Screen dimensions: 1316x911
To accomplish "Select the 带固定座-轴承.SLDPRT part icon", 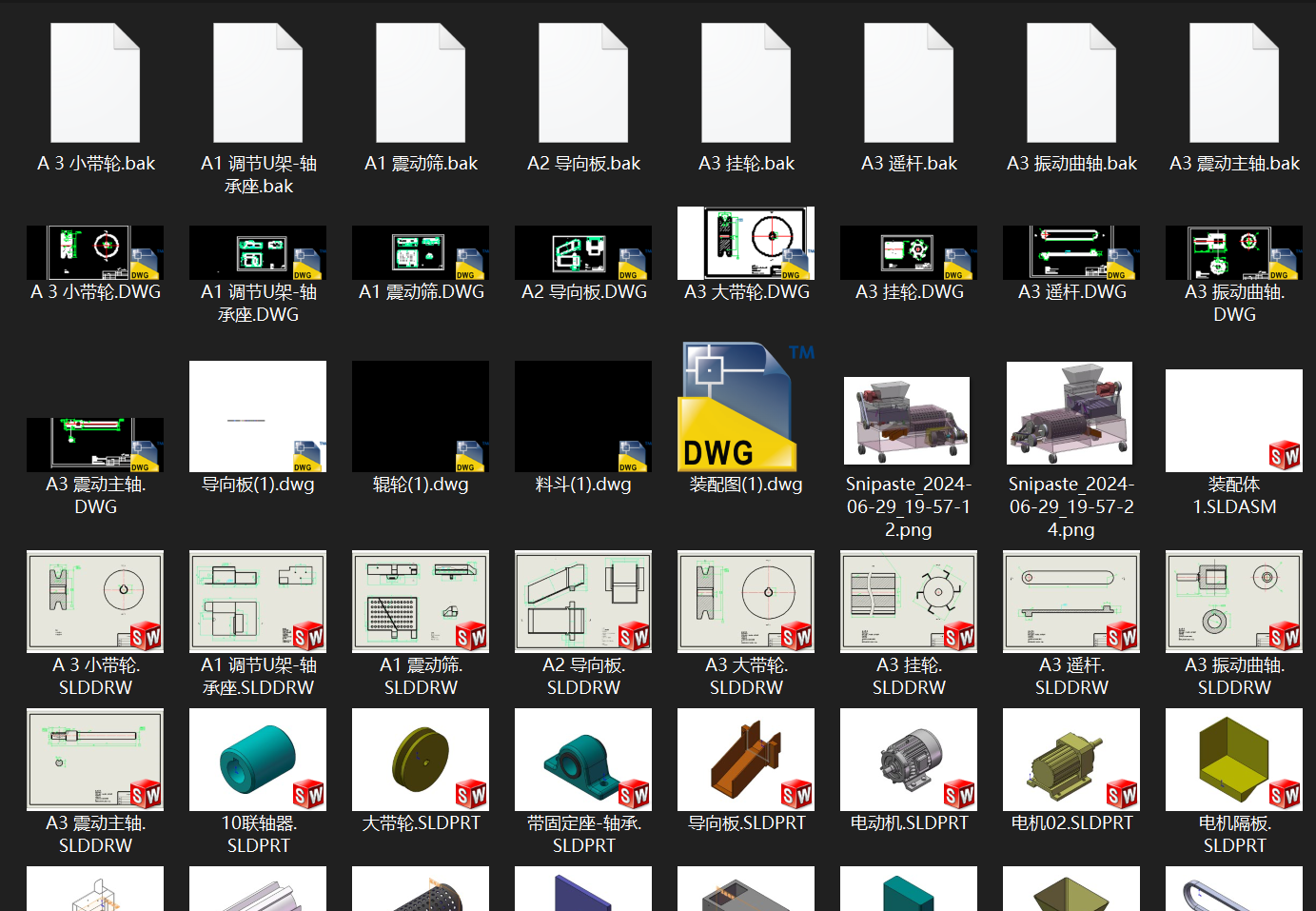I will coord(583,760).
